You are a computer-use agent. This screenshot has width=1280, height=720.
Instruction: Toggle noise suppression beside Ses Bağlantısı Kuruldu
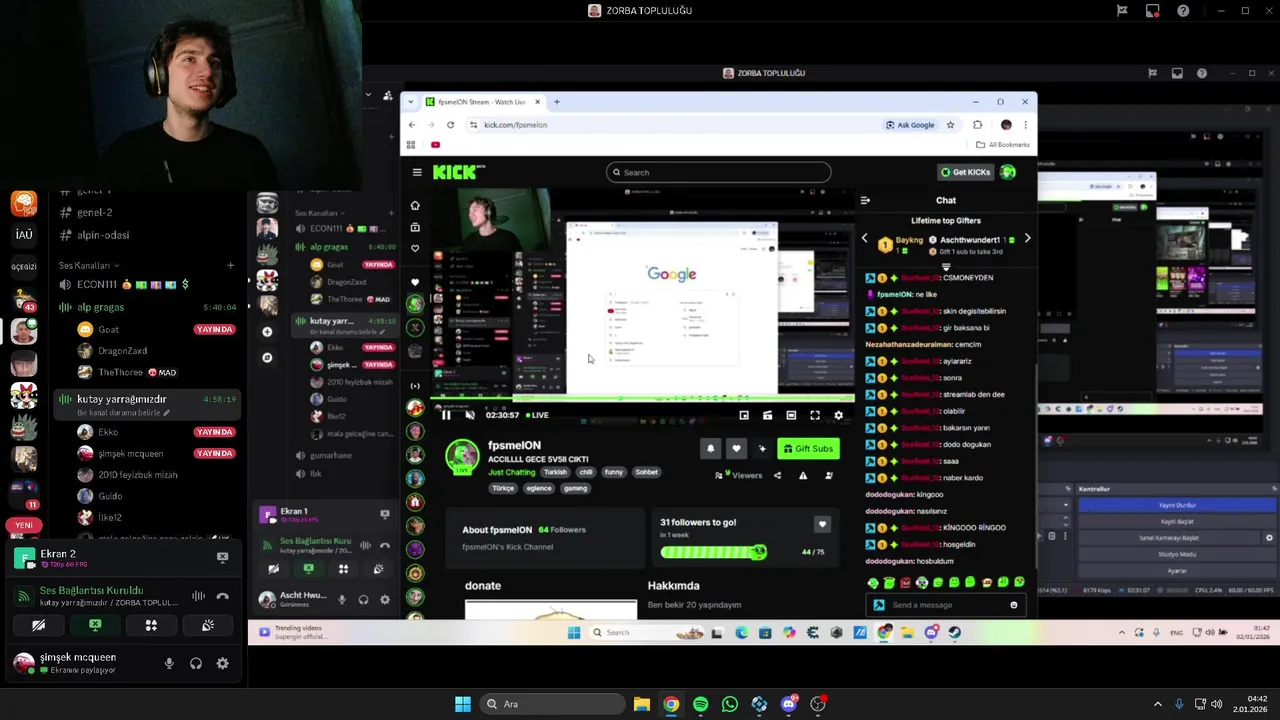[198, 596]
